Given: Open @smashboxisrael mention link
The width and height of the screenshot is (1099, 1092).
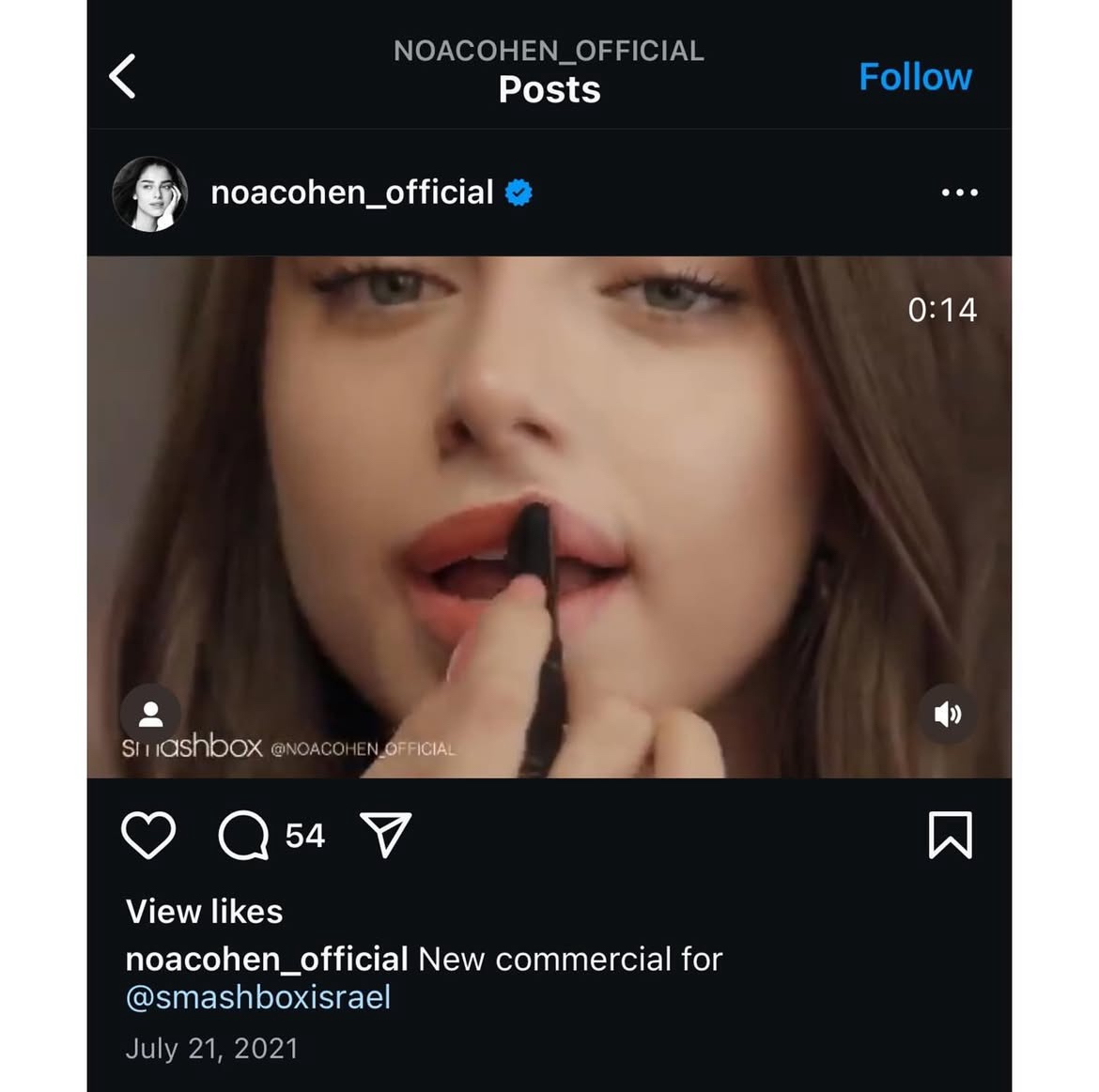Looking at the screenshot, I should 258,997.
